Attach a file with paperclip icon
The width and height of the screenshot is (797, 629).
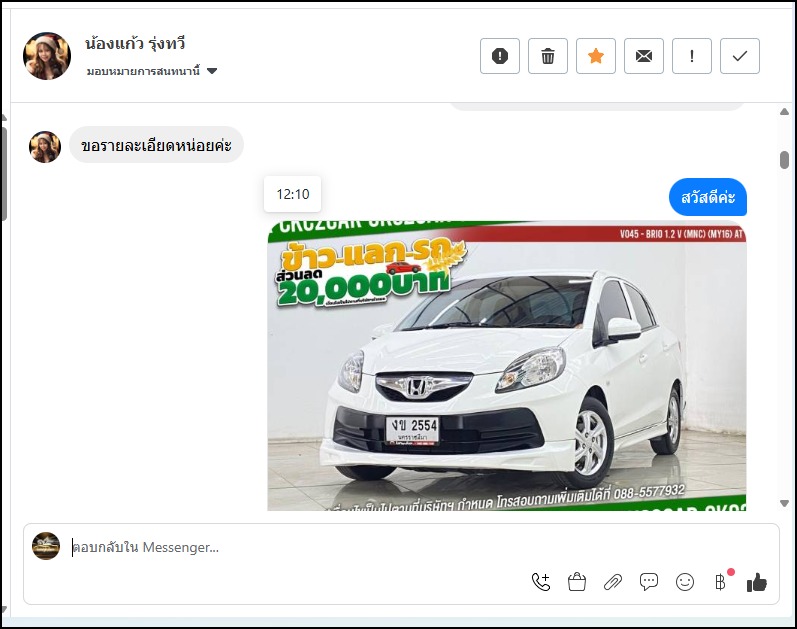(x=613, y=582)
